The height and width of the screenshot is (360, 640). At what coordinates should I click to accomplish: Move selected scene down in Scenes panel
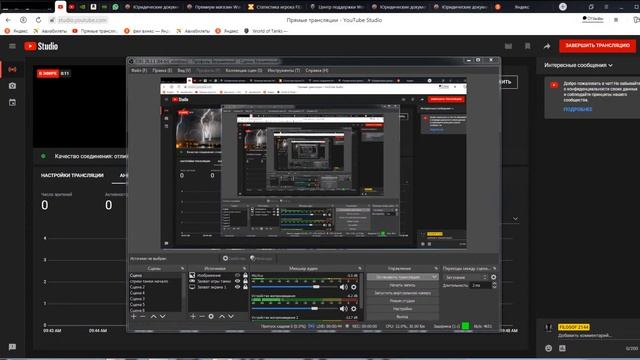click(x=162, y=316)
